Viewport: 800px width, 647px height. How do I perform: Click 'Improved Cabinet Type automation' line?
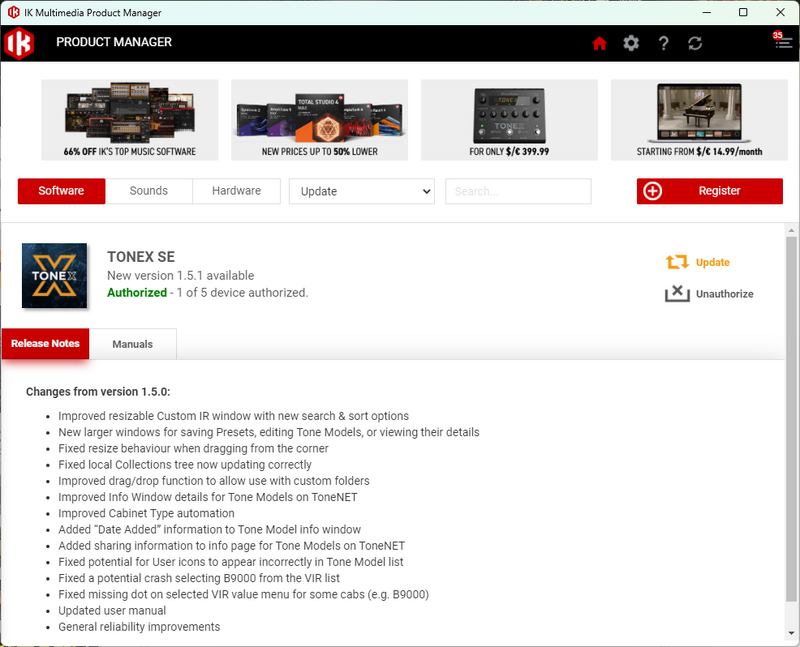pos(146,513)
